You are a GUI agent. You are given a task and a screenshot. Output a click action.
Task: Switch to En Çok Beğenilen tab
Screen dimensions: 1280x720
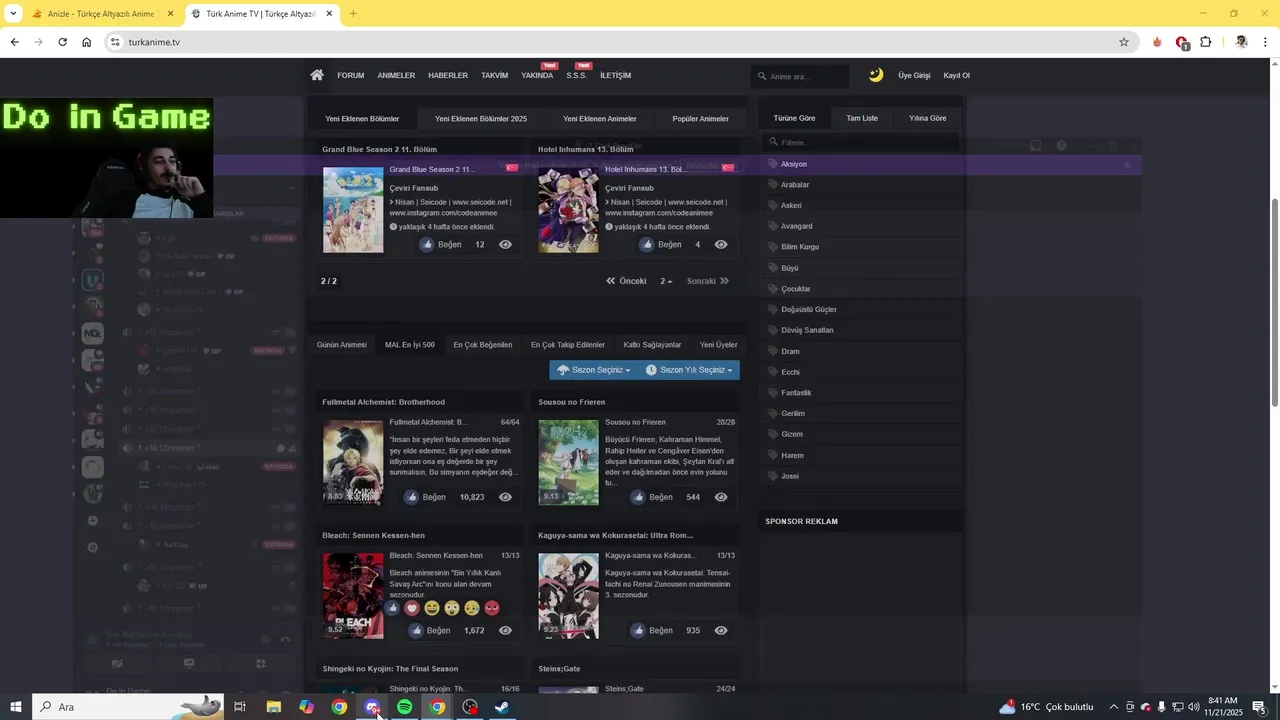tap(483, 345)
